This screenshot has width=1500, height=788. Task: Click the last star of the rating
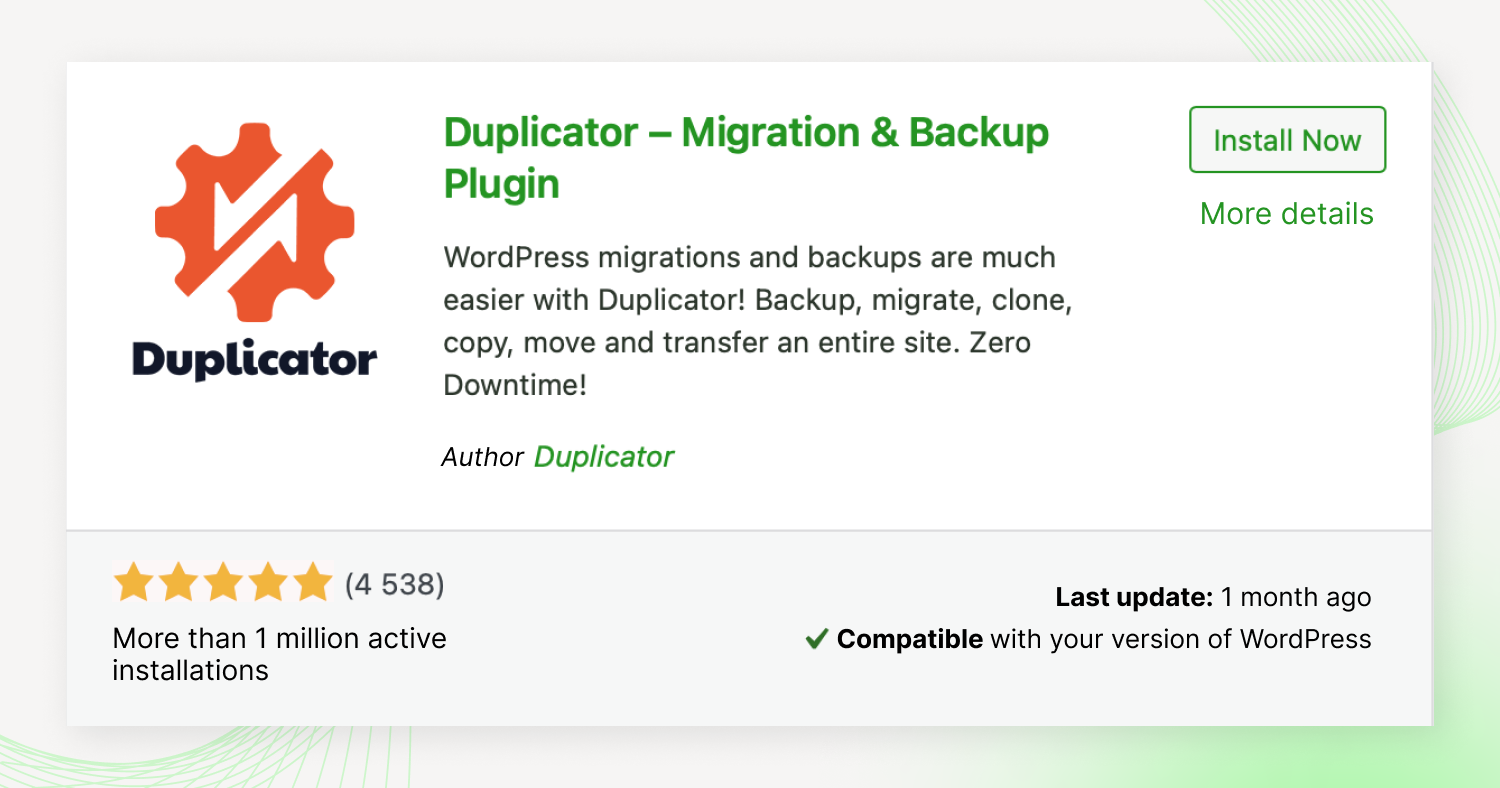point(310,580)
